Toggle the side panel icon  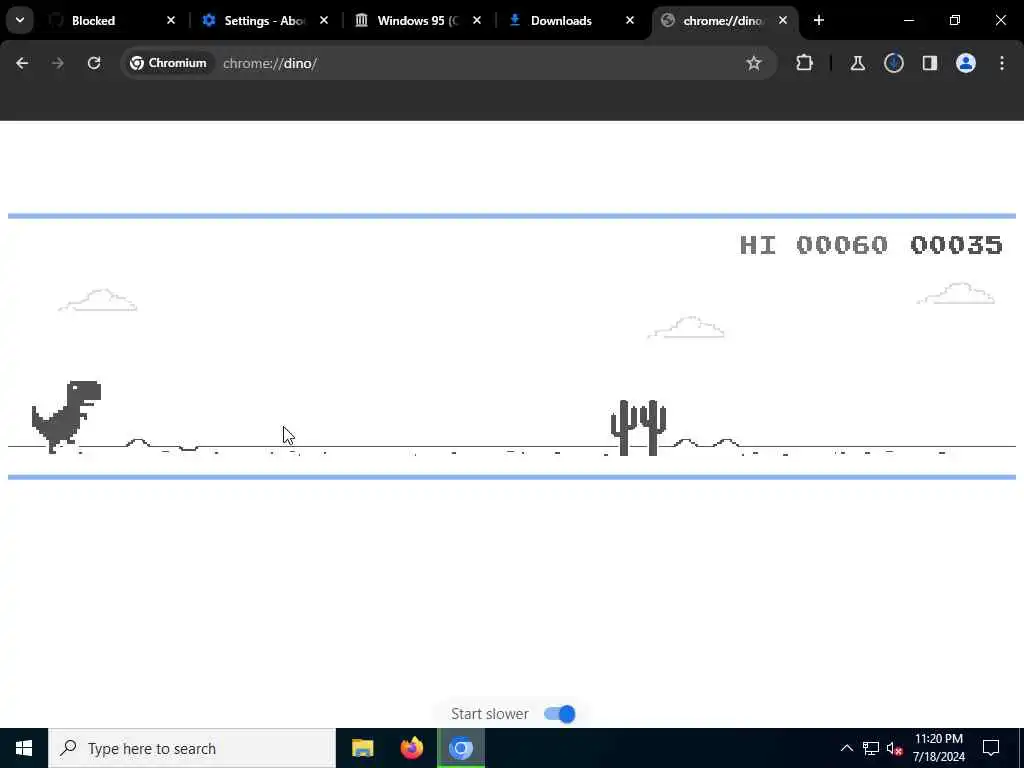[930, 63]
